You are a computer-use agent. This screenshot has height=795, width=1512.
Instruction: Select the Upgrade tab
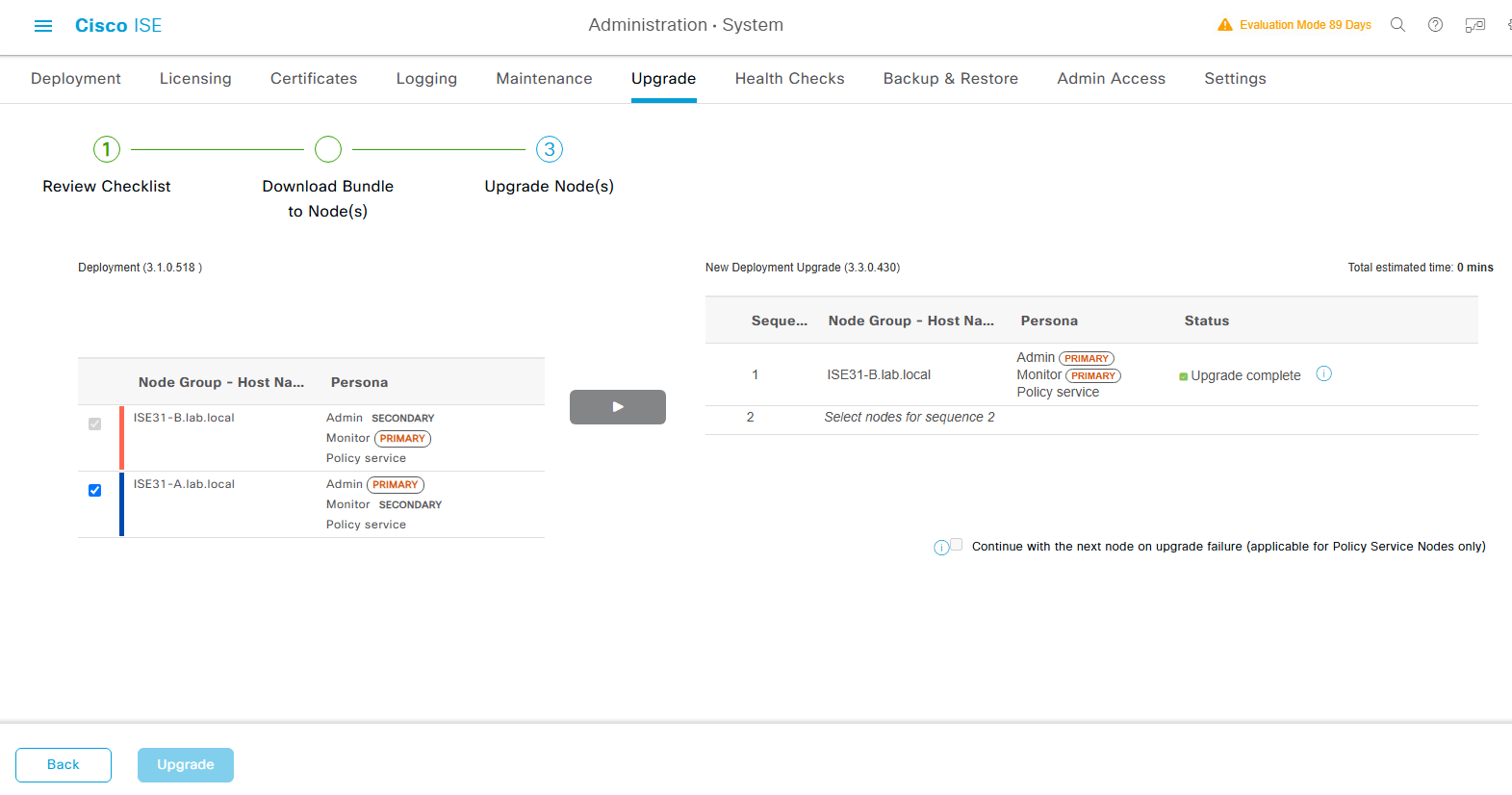click(664, 79)
